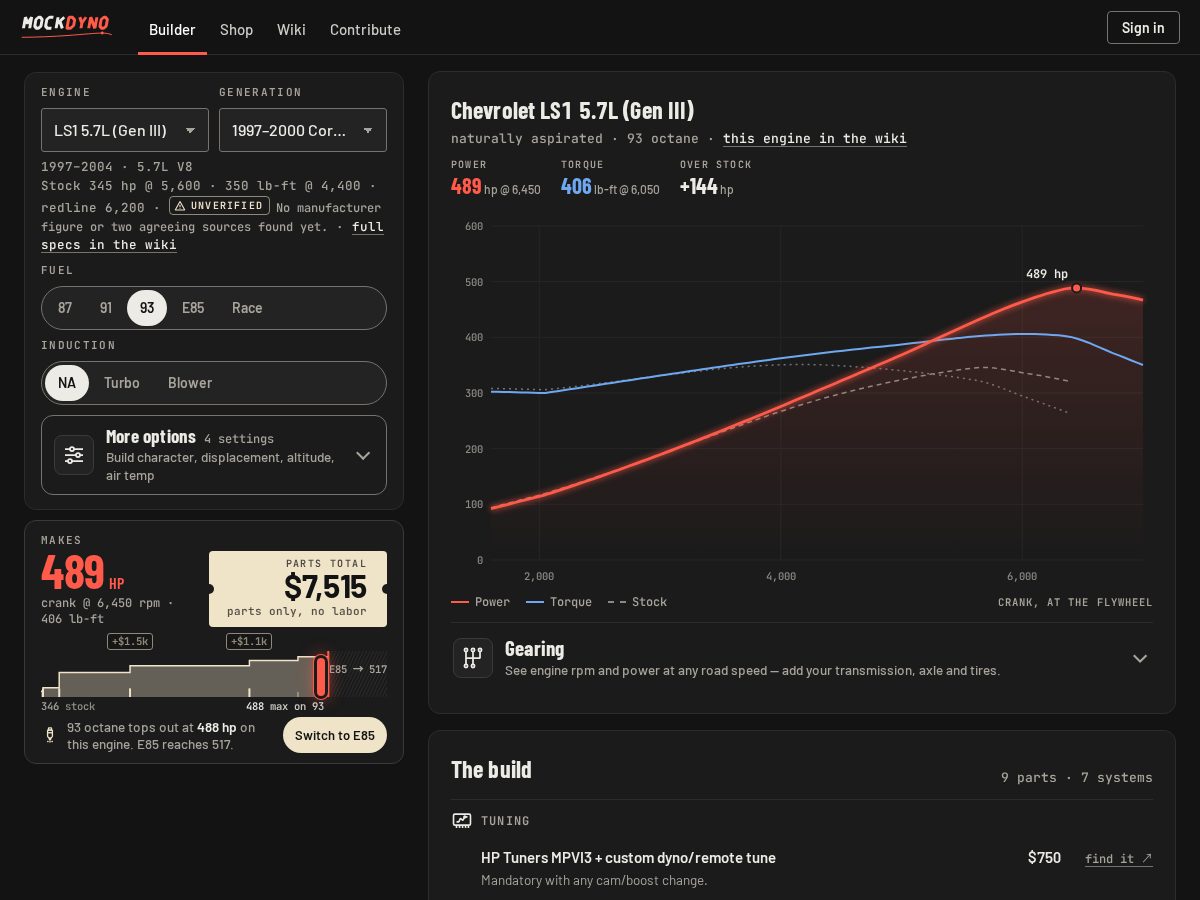Screen dimensions: 1200x900
Task: Click '488 max on 93' label
Action: pos(285,706)
